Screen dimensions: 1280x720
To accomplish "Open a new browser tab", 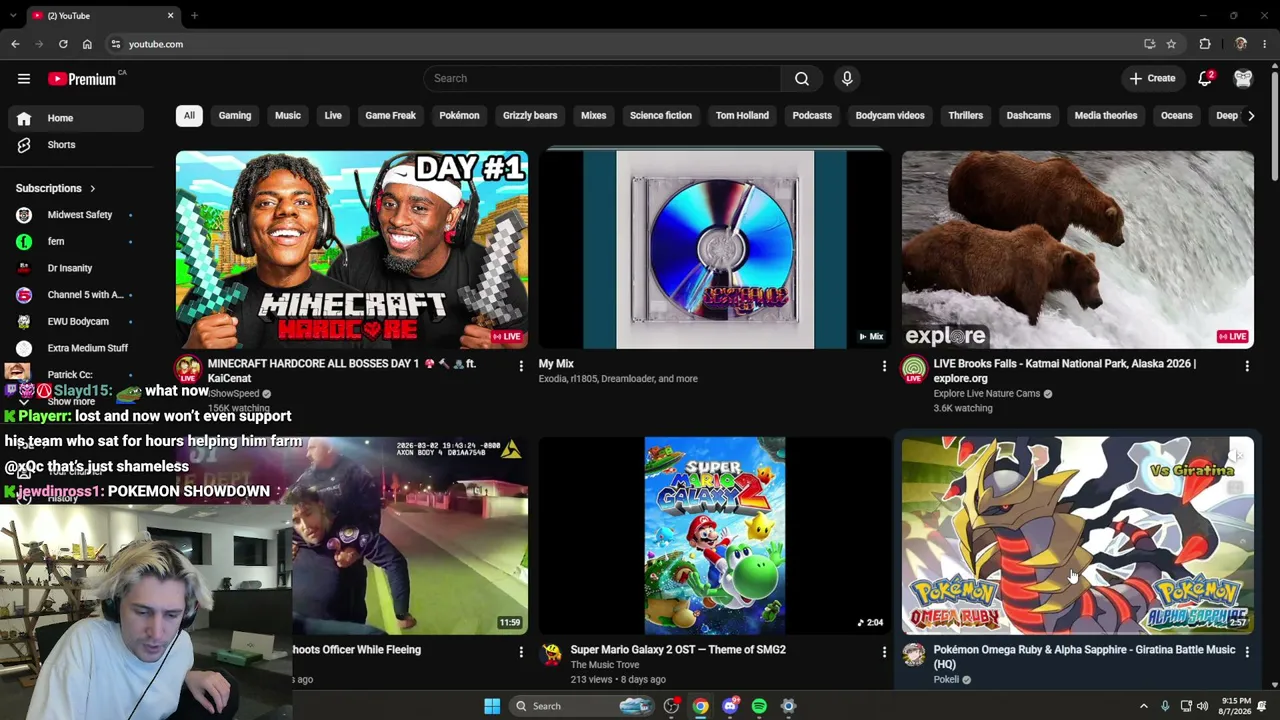I will tap(194, 16).
